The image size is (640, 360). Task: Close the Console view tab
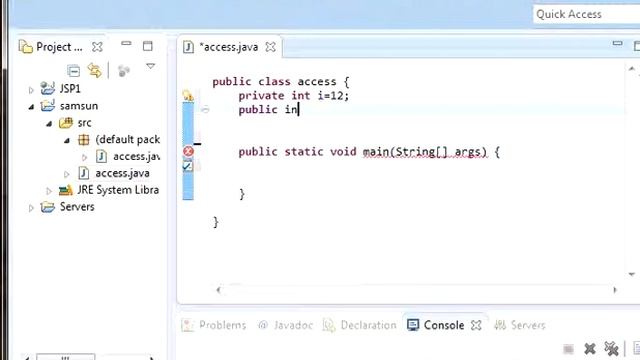coord(476,325)
